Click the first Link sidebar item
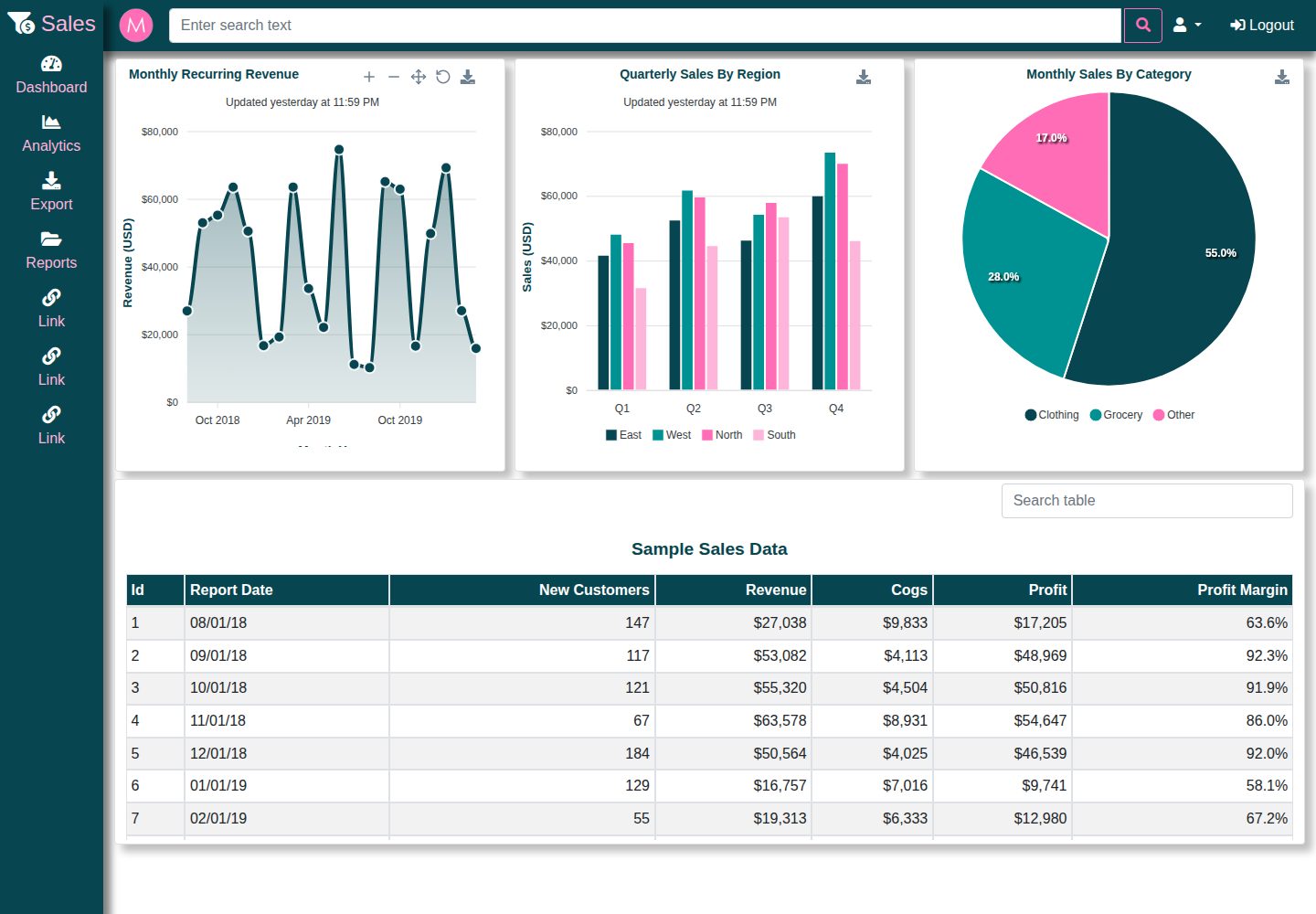This screenshot has width=1316, height=914. [x=51, y=309]
